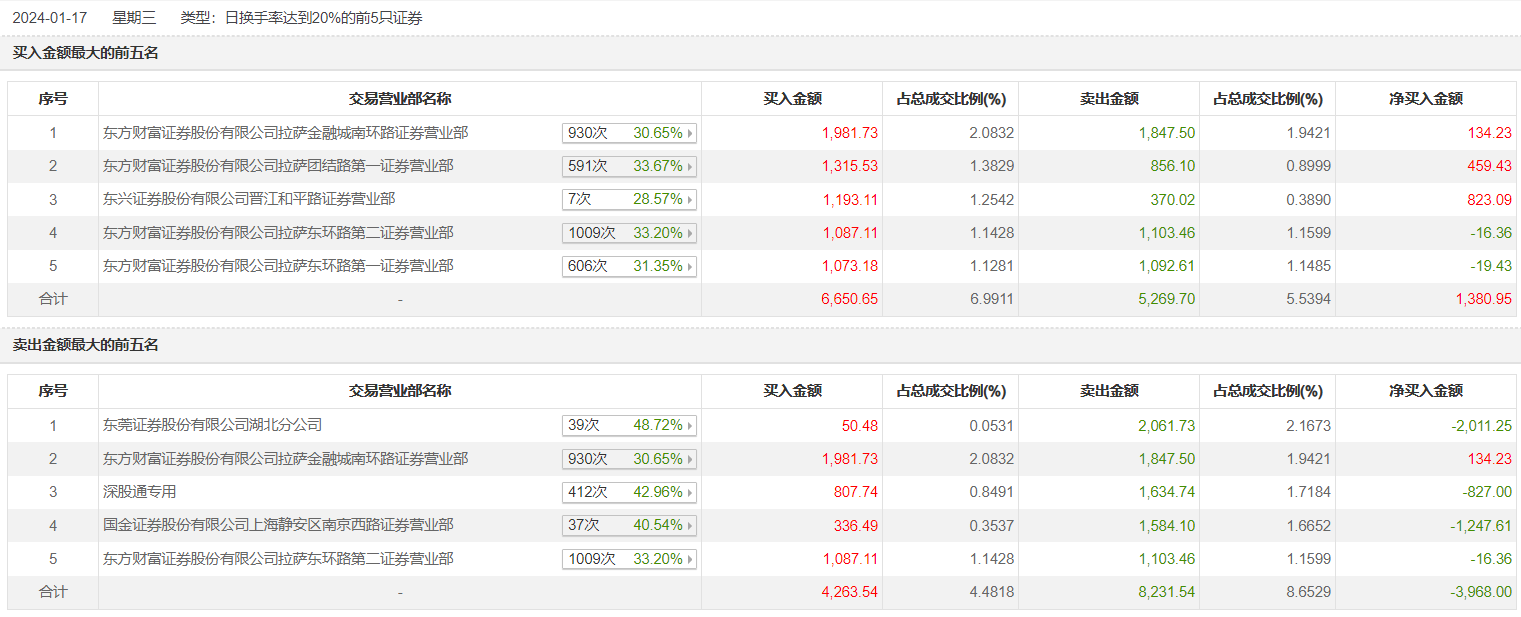Expand the 591次 33.67% dropdown arrow
Screen dimensions: 1521x617
point(689,166)
